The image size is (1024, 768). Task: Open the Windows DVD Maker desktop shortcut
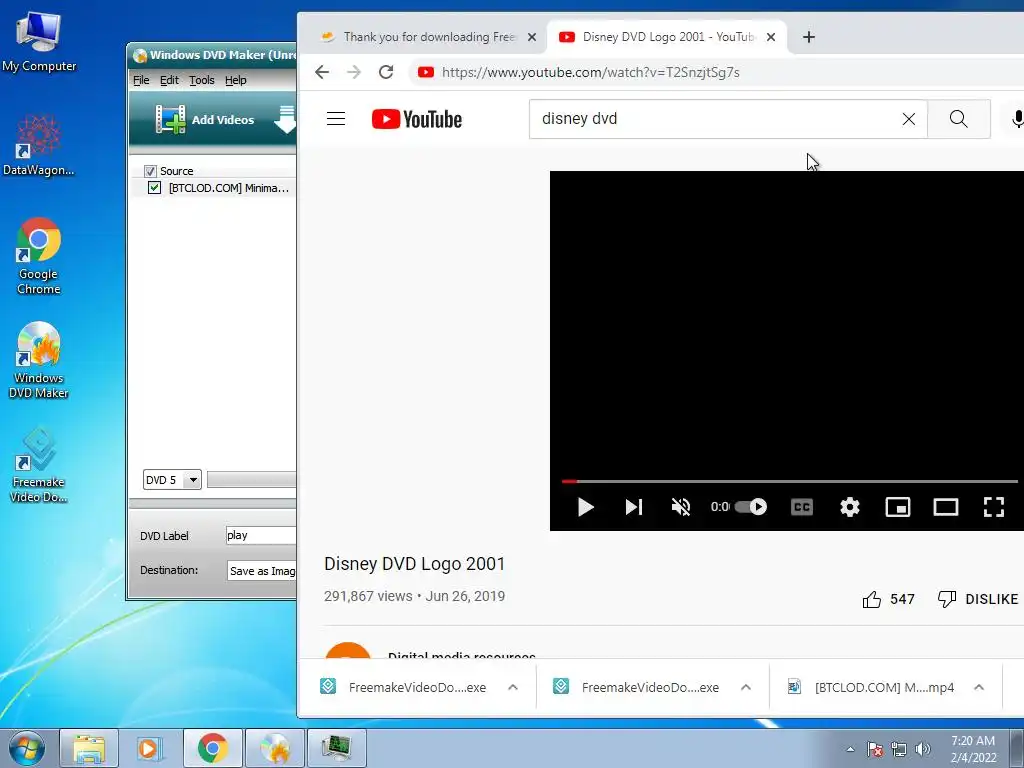click(39, 360)
